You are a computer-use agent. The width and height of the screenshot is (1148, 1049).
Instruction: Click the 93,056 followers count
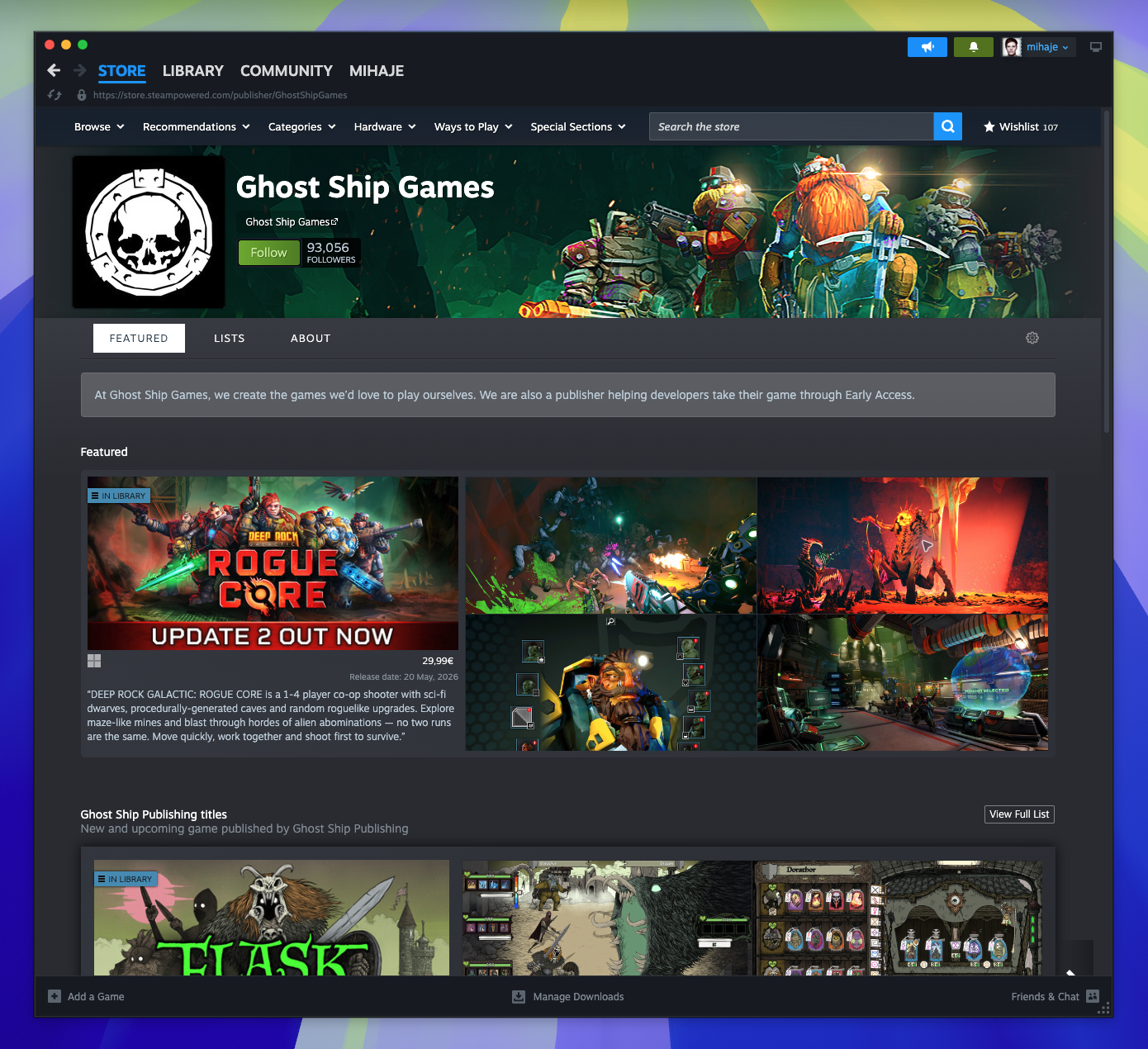click(331, 253)
